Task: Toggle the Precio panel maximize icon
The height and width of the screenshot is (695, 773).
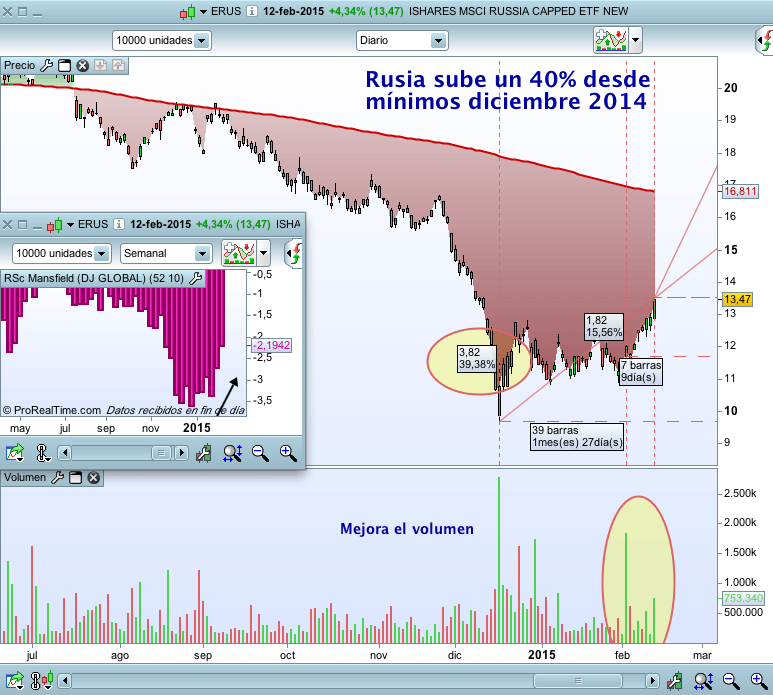Action: click(65, 65)
